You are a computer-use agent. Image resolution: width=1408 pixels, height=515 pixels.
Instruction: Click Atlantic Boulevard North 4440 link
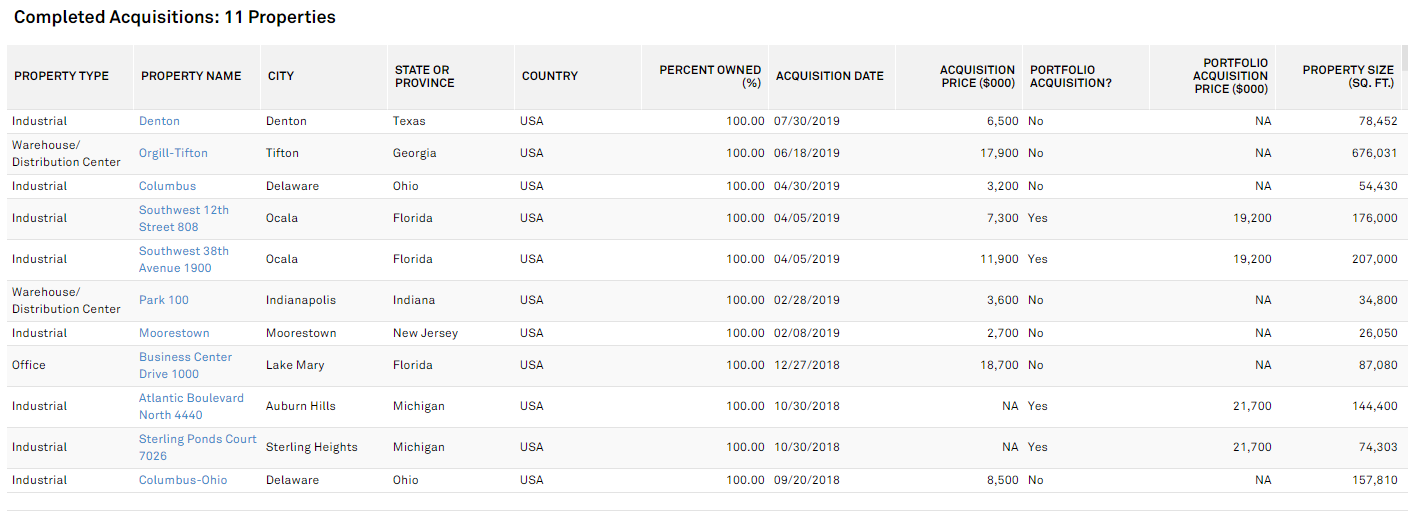click(190, 406)
